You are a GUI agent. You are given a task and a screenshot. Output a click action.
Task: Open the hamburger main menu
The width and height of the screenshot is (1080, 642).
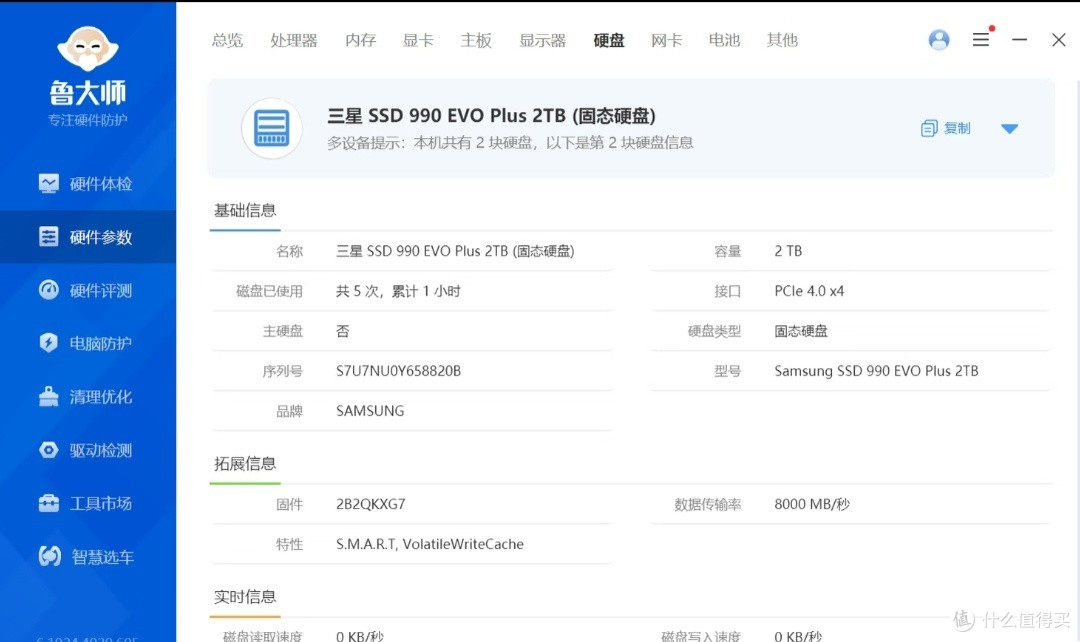(x=981, y=40)
